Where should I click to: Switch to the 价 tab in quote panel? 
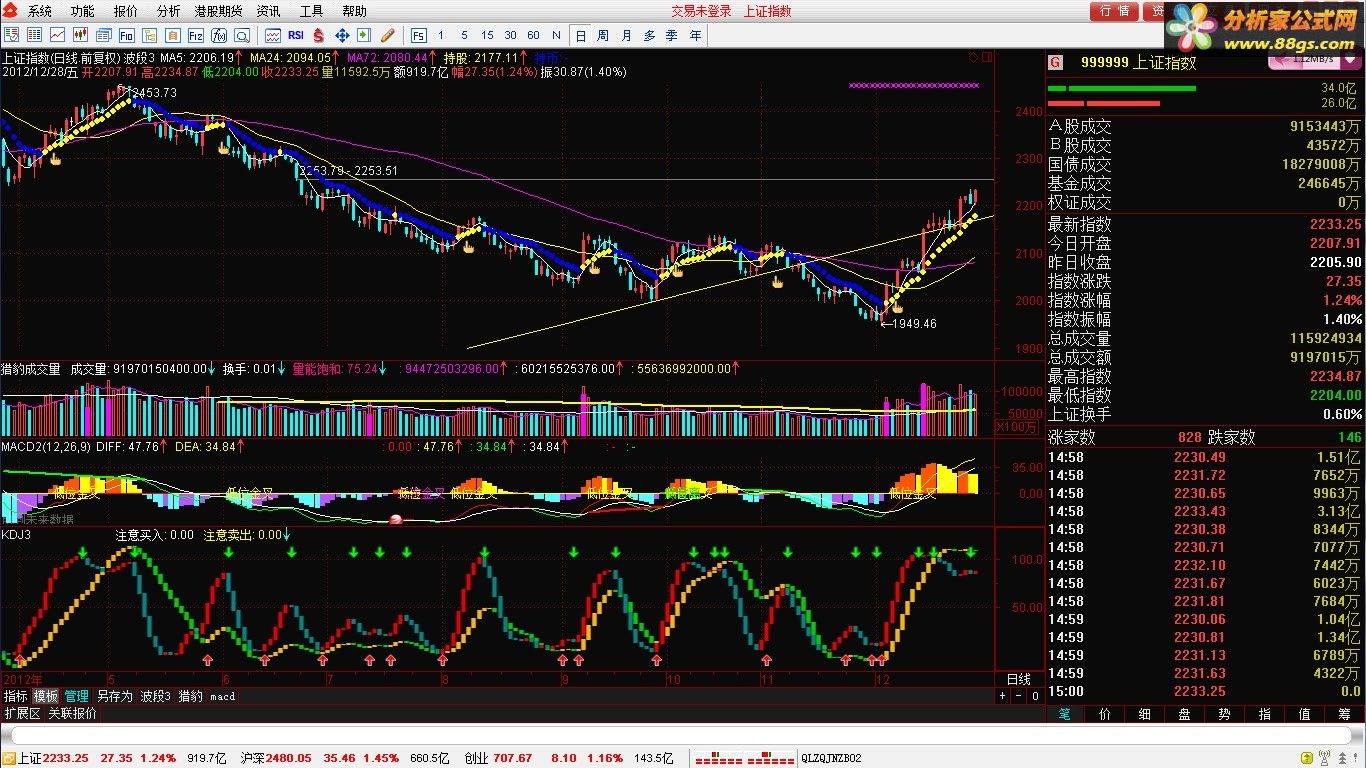[1104, 714]
